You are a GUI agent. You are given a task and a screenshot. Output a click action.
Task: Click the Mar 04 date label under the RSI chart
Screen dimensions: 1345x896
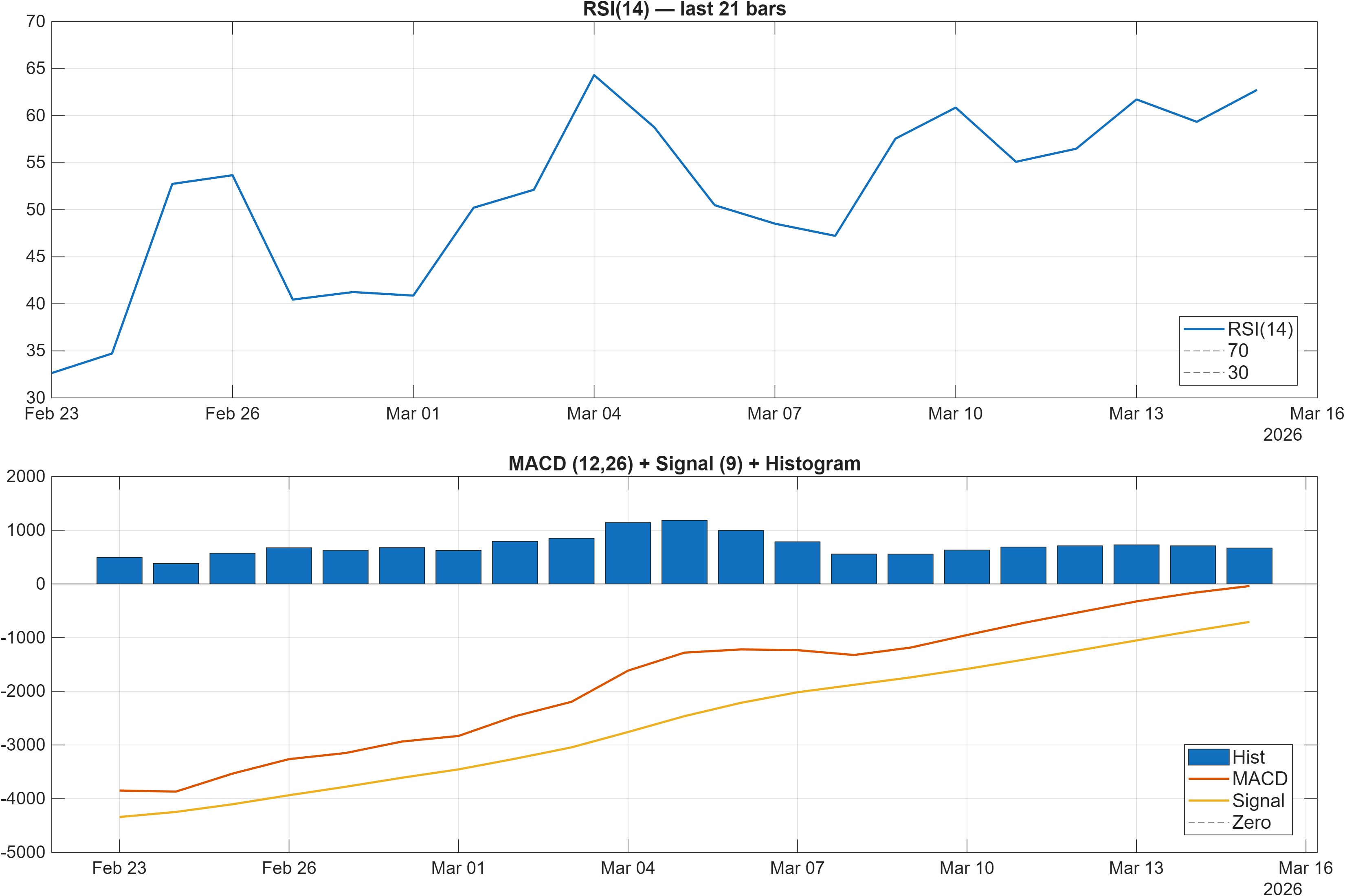(x=593, y=414)
